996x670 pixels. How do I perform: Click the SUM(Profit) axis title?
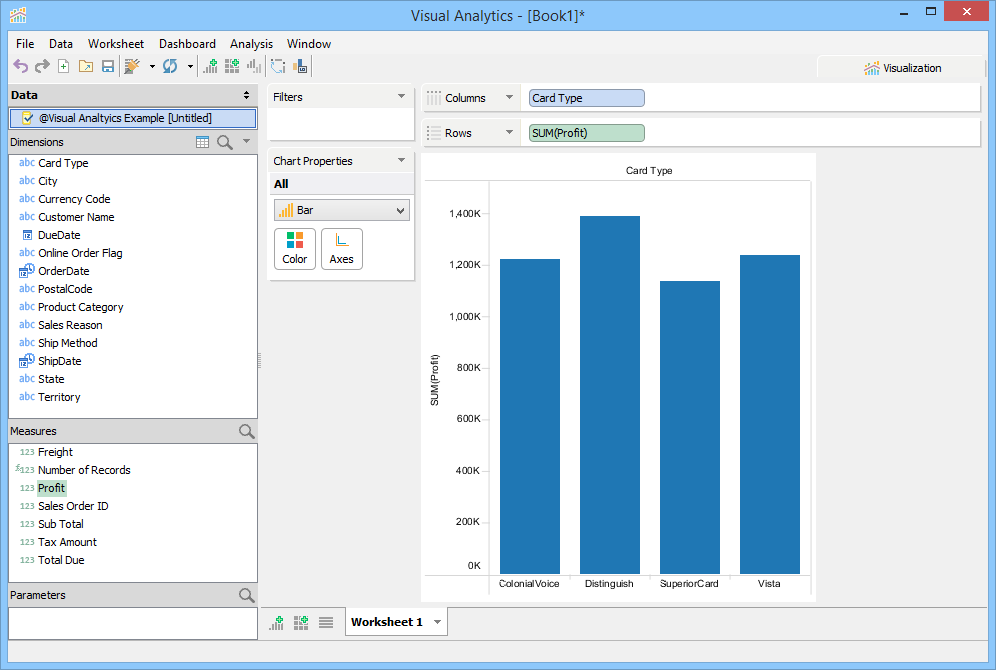click(x=434, y=380)
